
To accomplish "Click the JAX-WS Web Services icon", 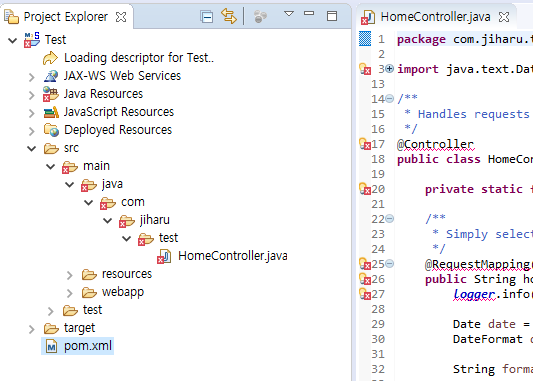I will (51, 76).
